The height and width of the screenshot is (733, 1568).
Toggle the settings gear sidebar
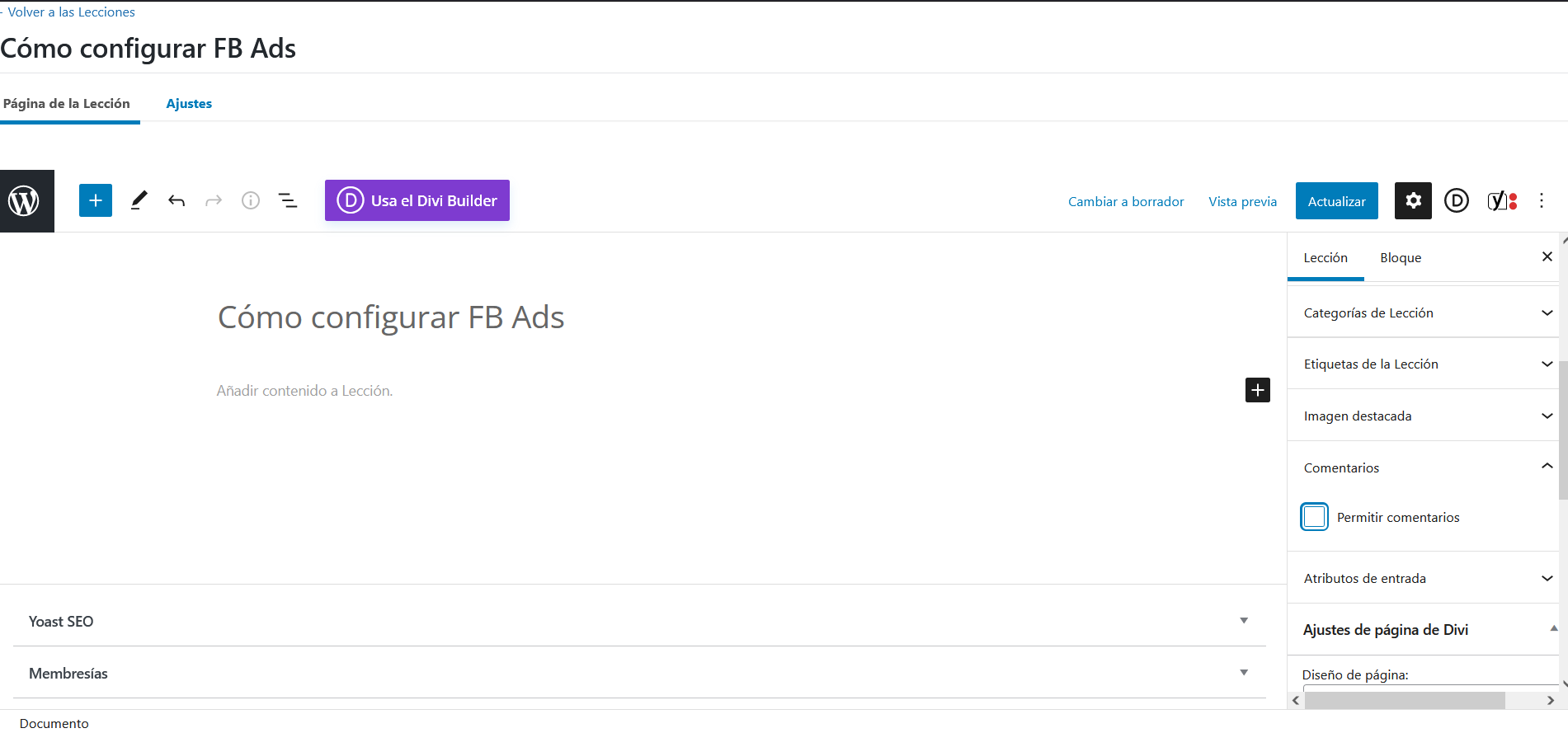coord(1413,200)
